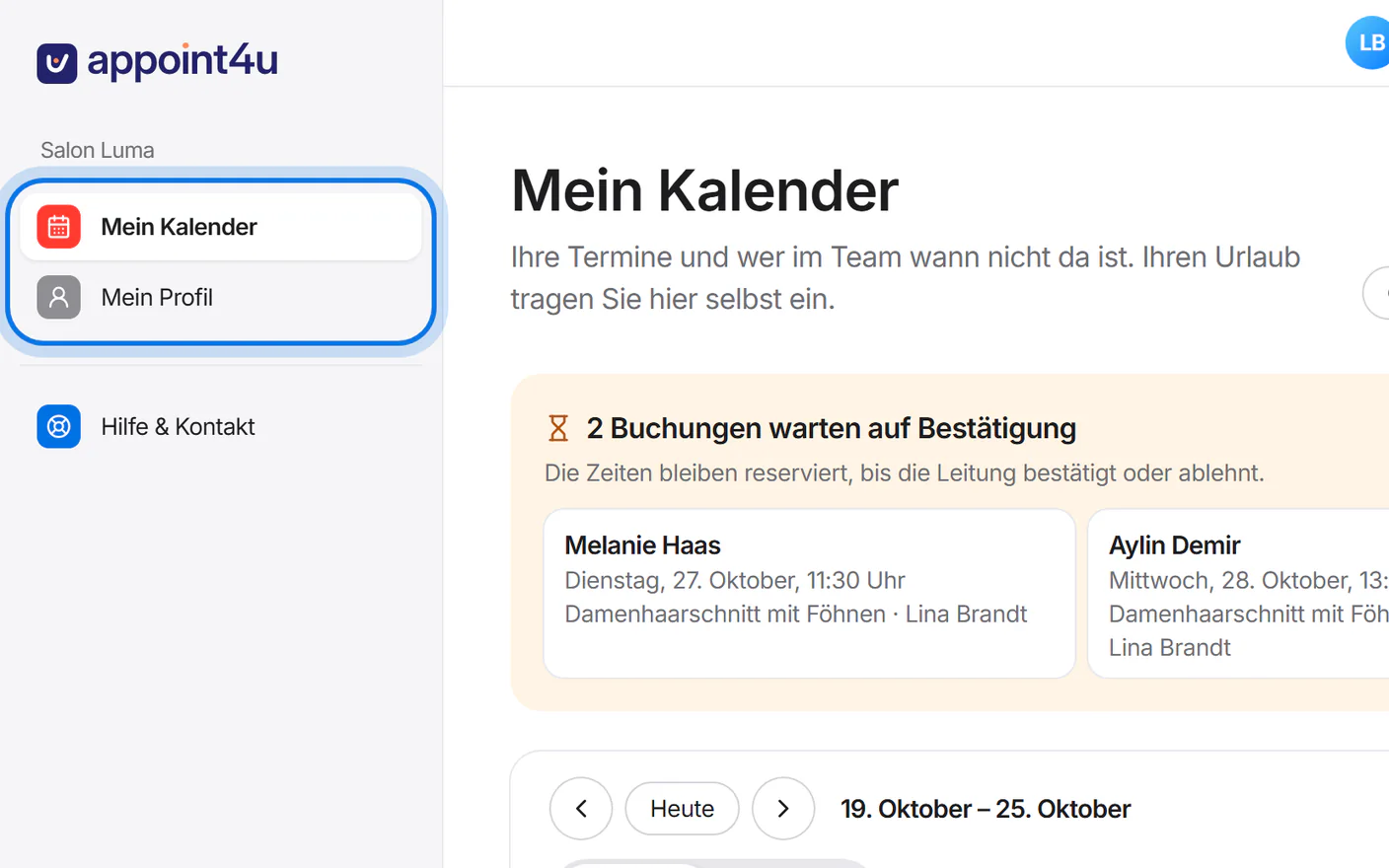Click the Dienstag, 27. Oktober, 11:30 Uhr text
The height and width of the screenshot is (868, 1389).
(735, 580)
